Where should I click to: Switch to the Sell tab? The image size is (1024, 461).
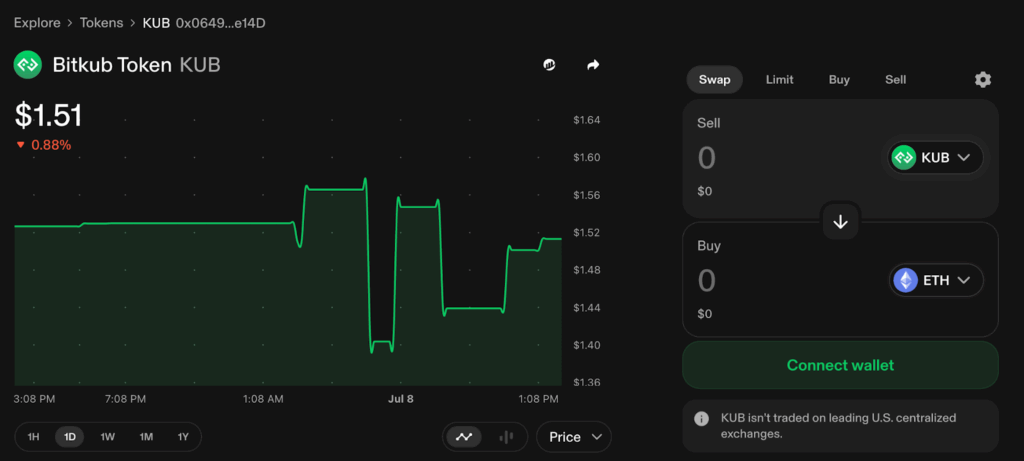pyautogui.click(x=895, y=80)
